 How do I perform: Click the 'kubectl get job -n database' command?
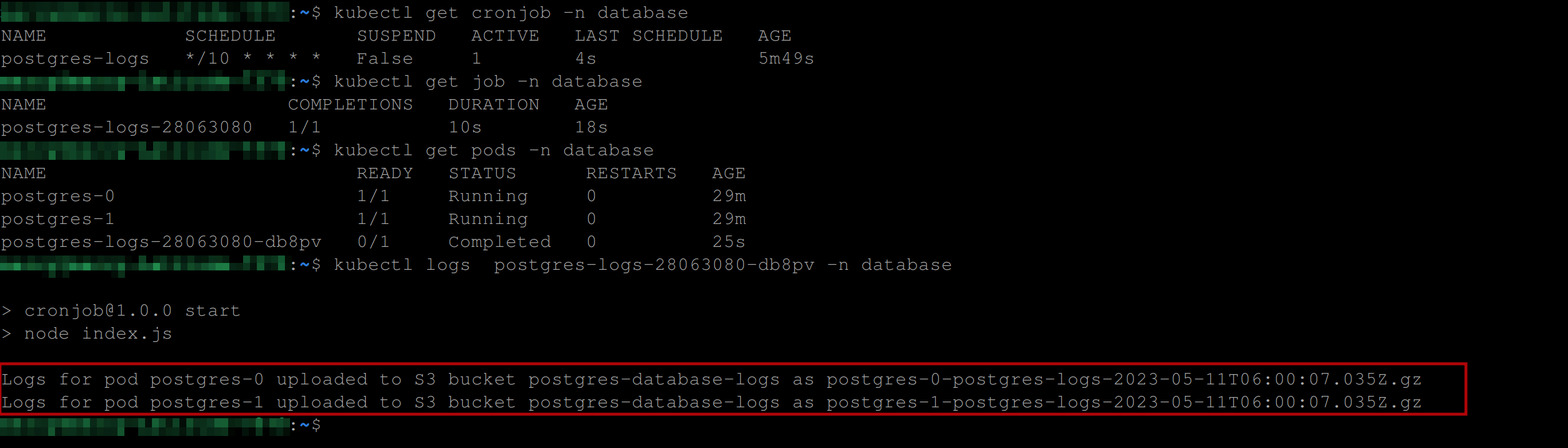pyautogui.click(x=487, y=81)
